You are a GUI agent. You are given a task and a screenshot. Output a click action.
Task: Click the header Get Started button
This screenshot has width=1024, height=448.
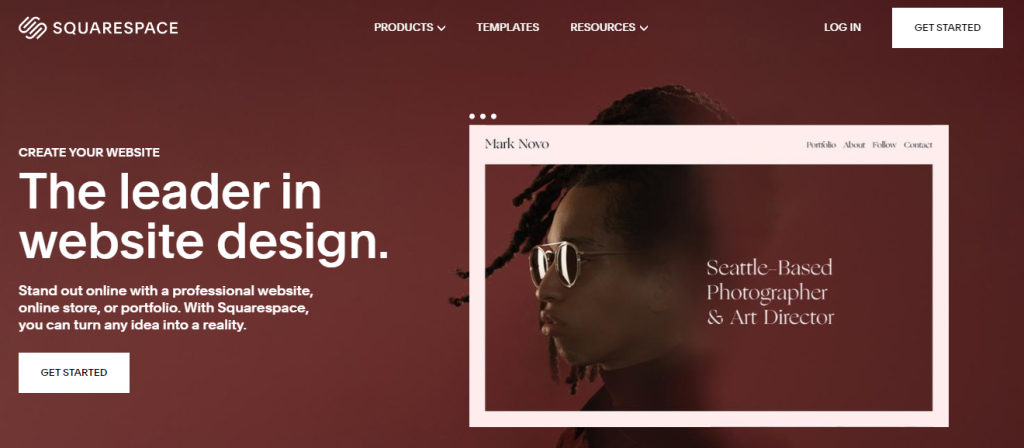click(947, 27)
